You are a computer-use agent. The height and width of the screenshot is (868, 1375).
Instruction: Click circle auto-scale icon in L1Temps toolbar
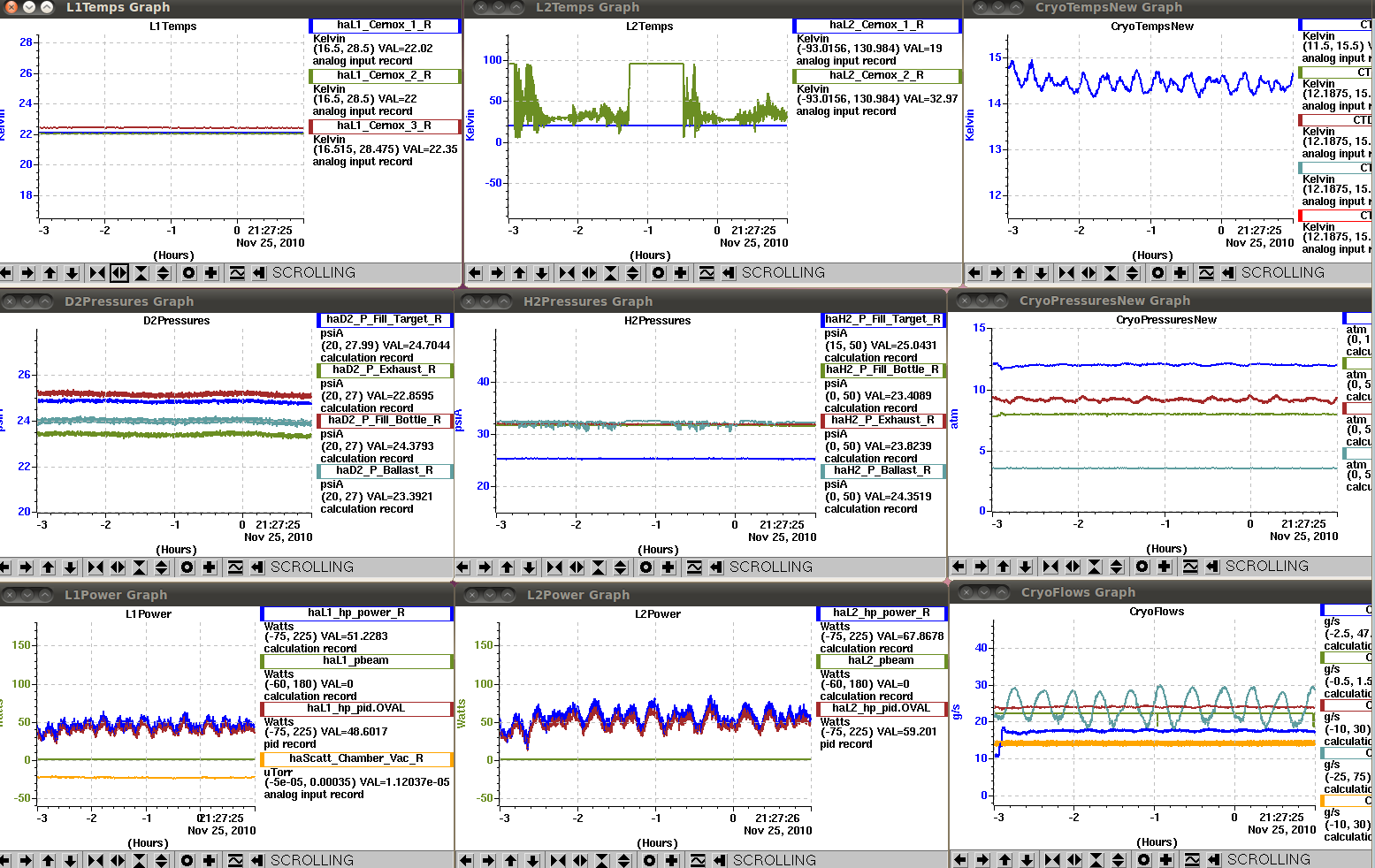pyautogui.click(x=188, y=273)
